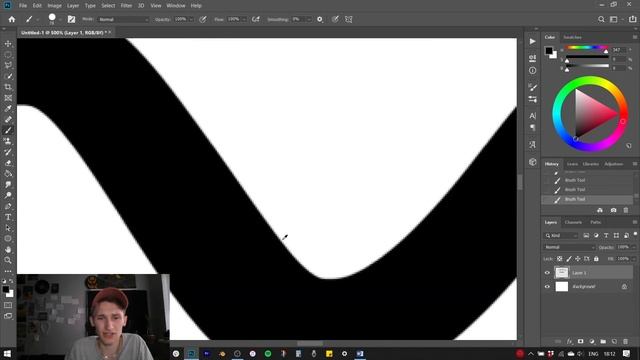Open Color panel menu hamburger
The width and height of the screenshot is (640, 360).
[x=635, y=37]
